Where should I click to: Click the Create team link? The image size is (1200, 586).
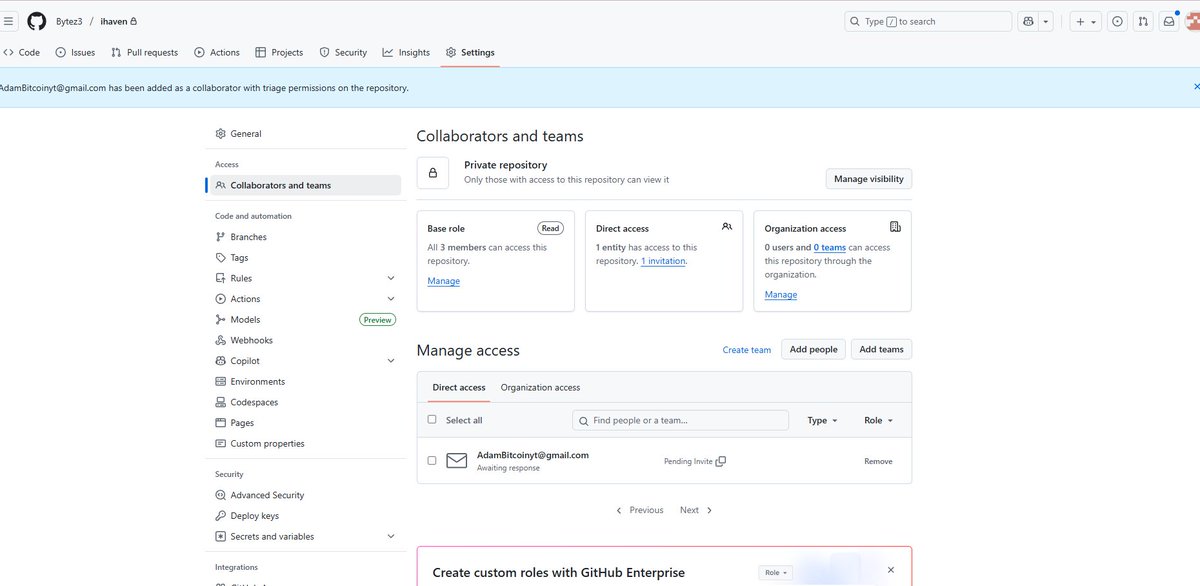(x=747, y=350)
